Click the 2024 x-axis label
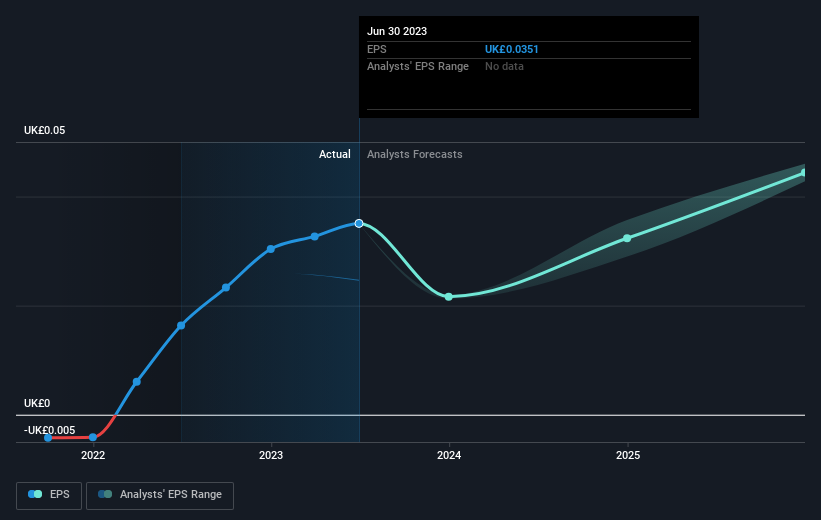 [449, 455]
